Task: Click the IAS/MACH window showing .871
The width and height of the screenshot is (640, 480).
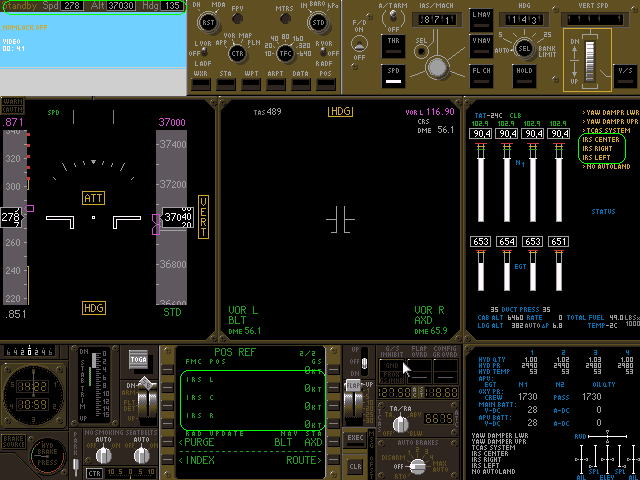Action: click(436, 19)
